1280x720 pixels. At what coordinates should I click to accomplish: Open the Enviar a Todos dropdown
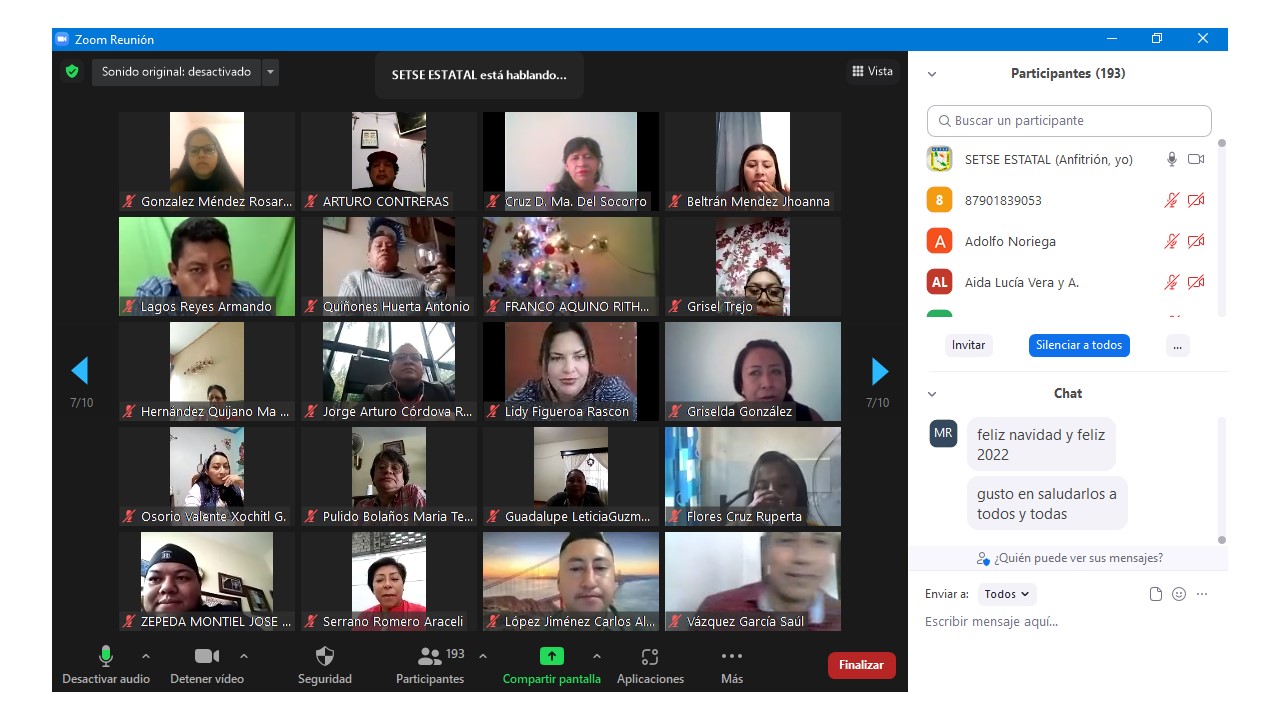(x=1007, y=594)
